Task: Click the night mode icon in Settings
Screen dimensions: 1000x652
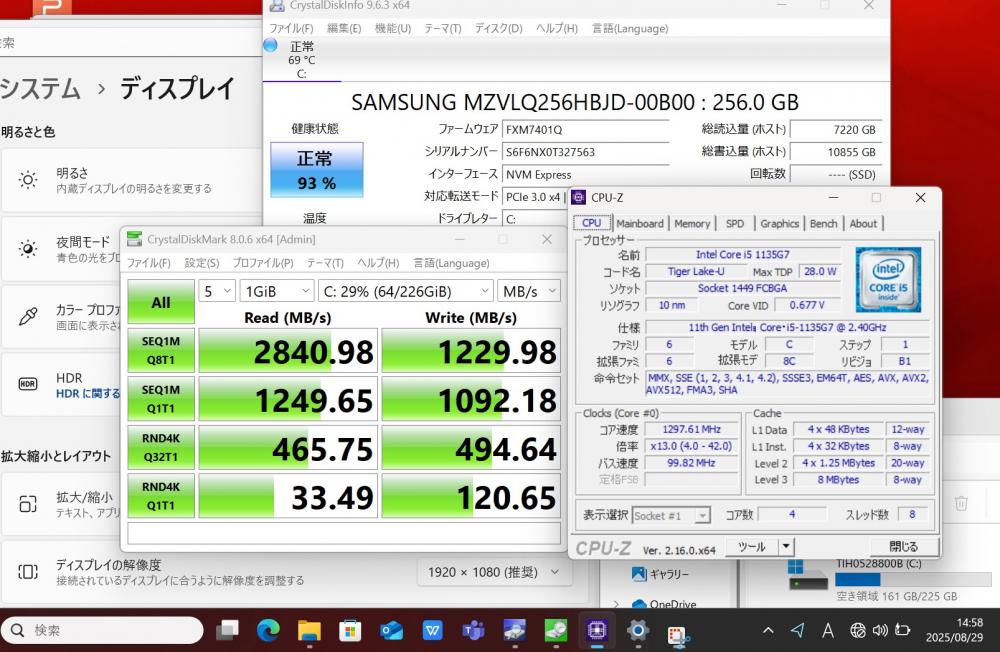Action: 28,248
